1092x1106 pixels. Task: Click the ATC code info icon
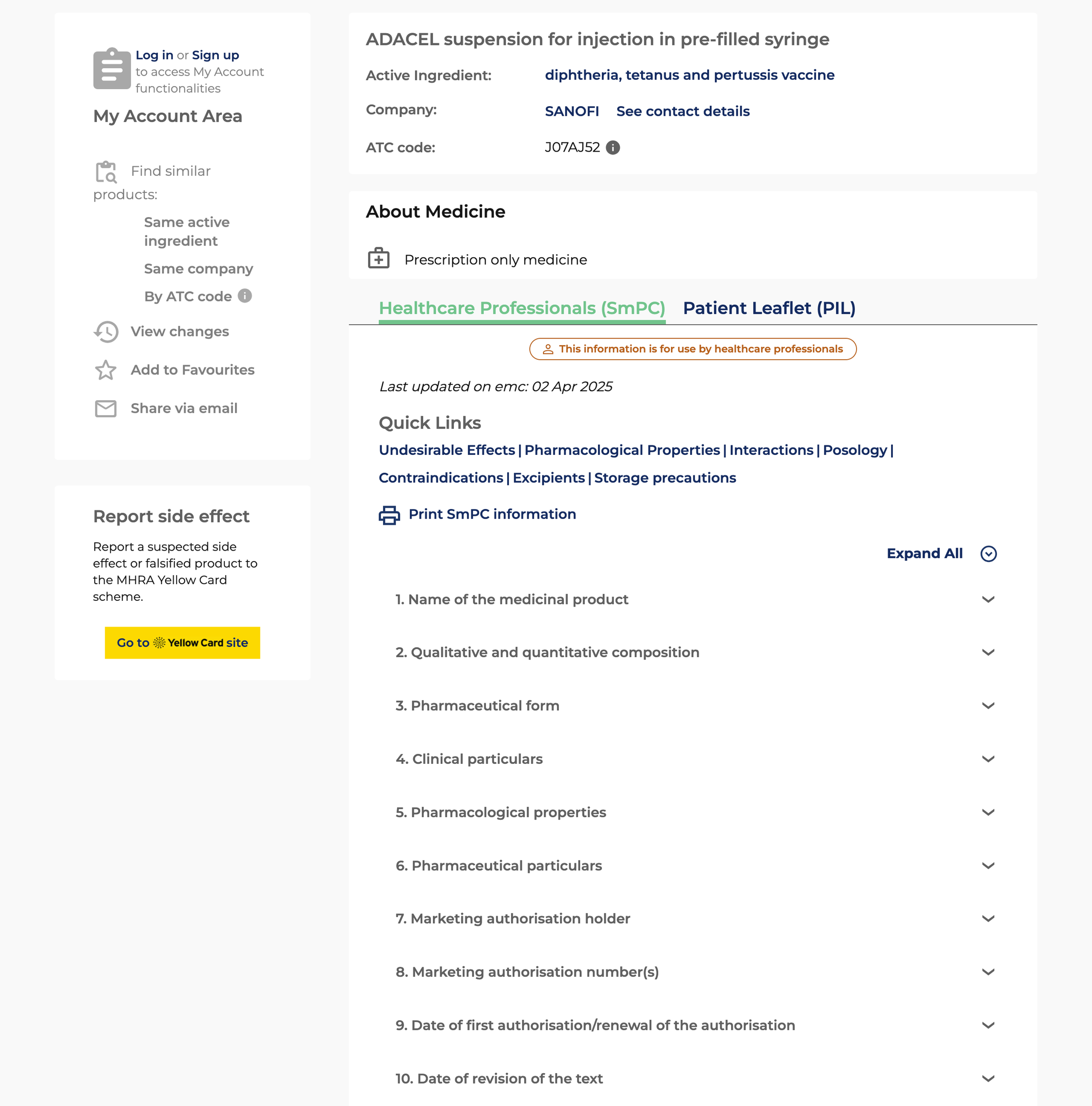pos(612,148)
